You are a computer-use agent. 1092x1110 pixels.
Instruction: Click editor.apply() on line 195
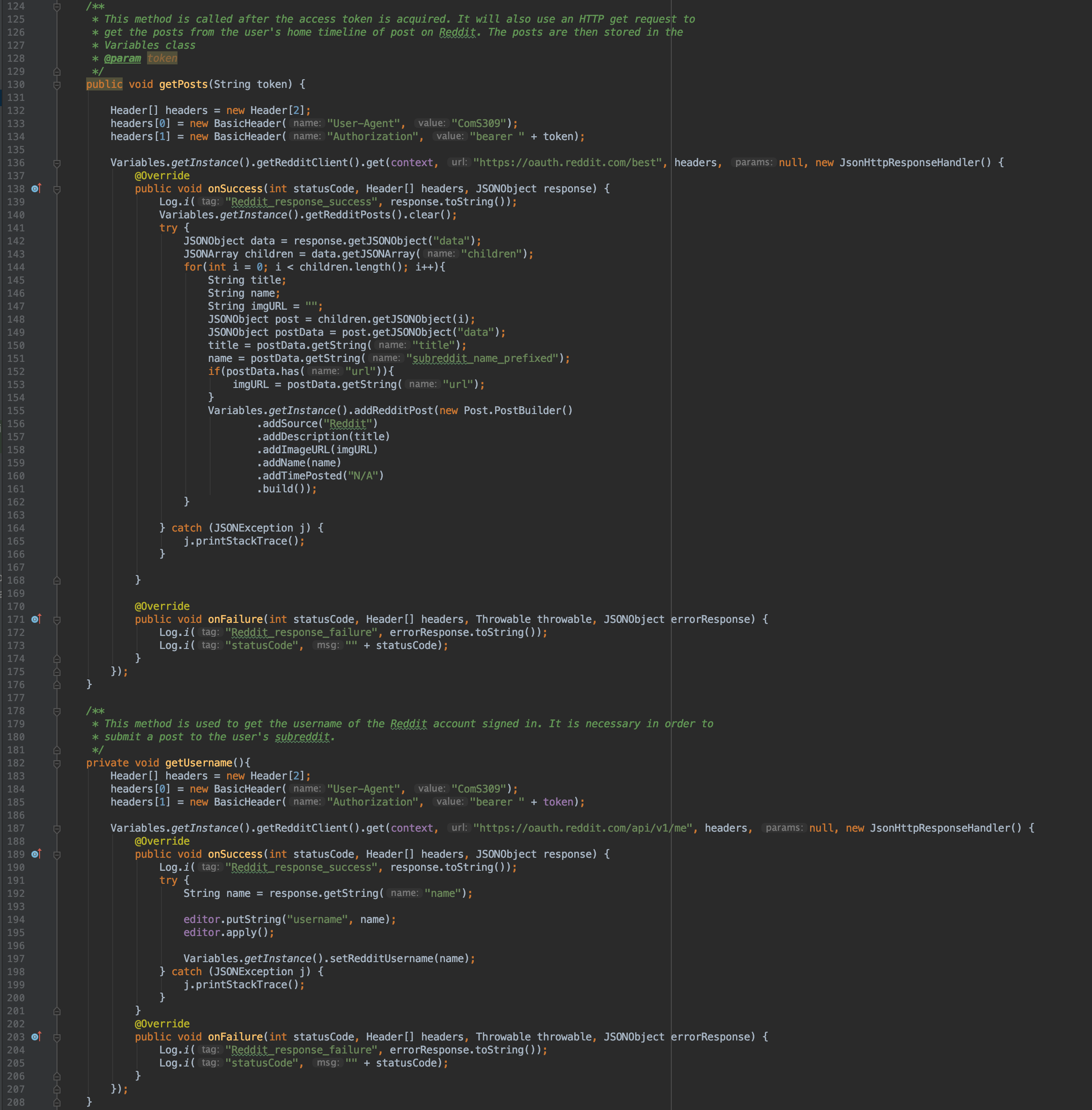226,932
